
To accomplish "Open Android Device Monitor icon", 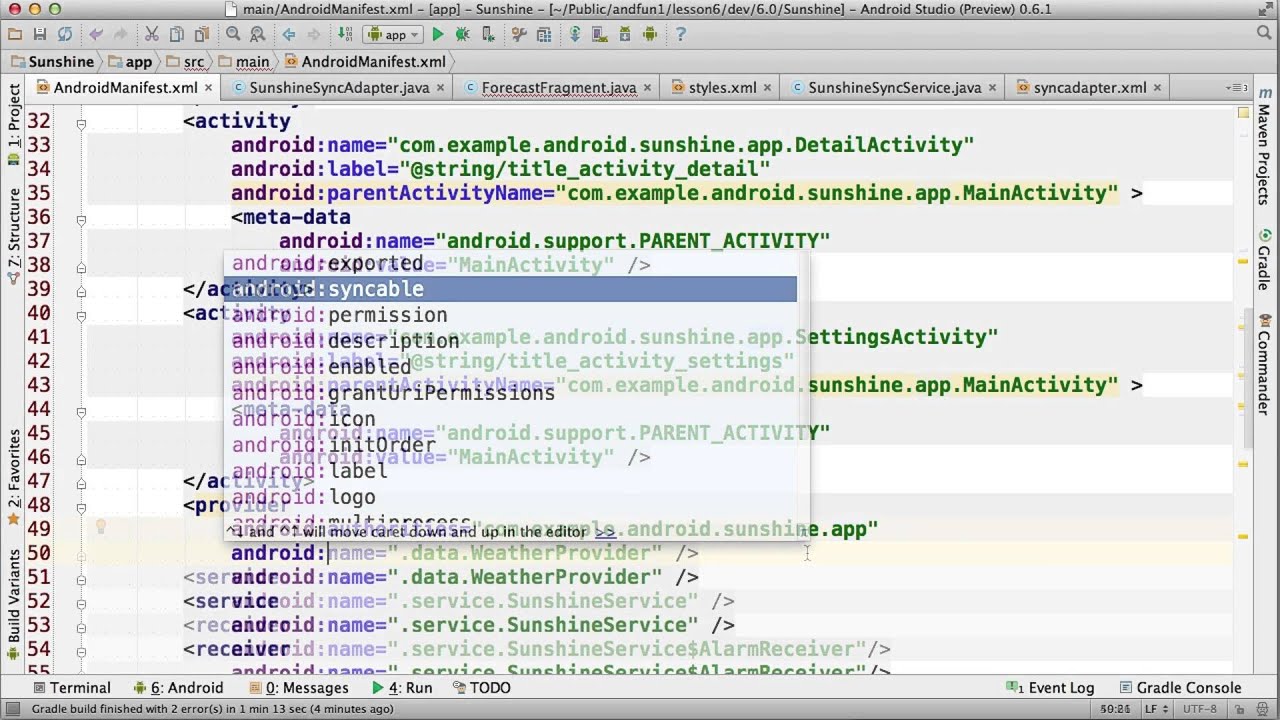I will pyautogui.click(x=650, y=34).
